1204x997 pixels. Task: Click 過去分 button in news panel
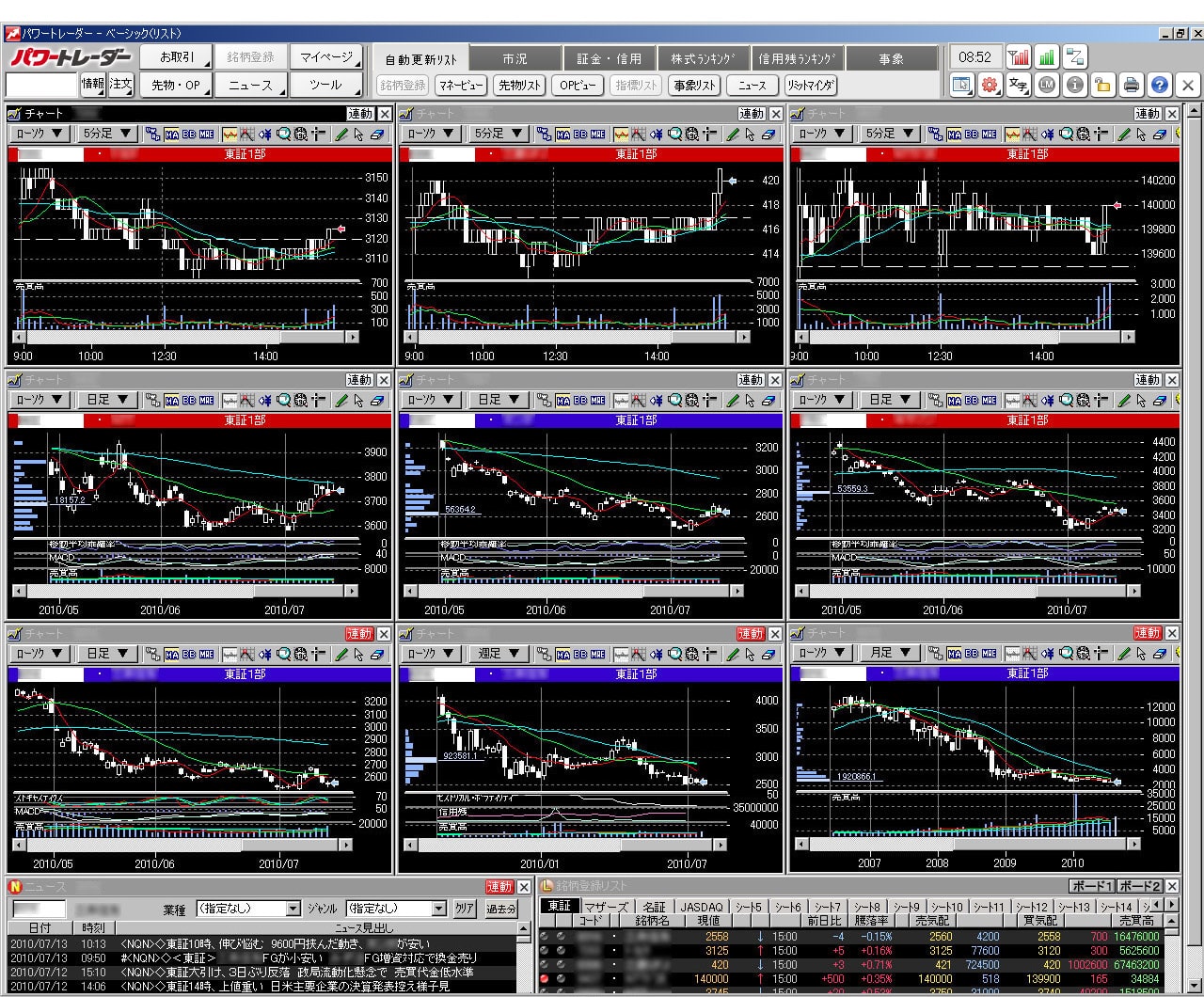[501, 909]
